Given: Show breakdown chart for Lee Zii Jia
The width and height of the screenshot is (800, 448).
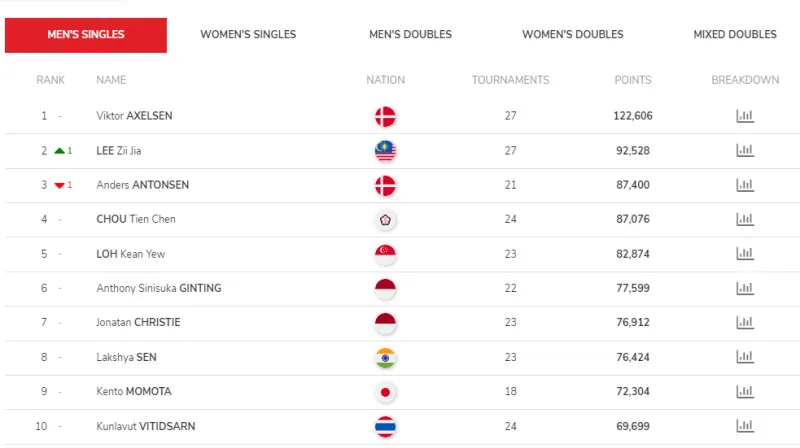Looking at the screenshot, I should coord(744,151).
